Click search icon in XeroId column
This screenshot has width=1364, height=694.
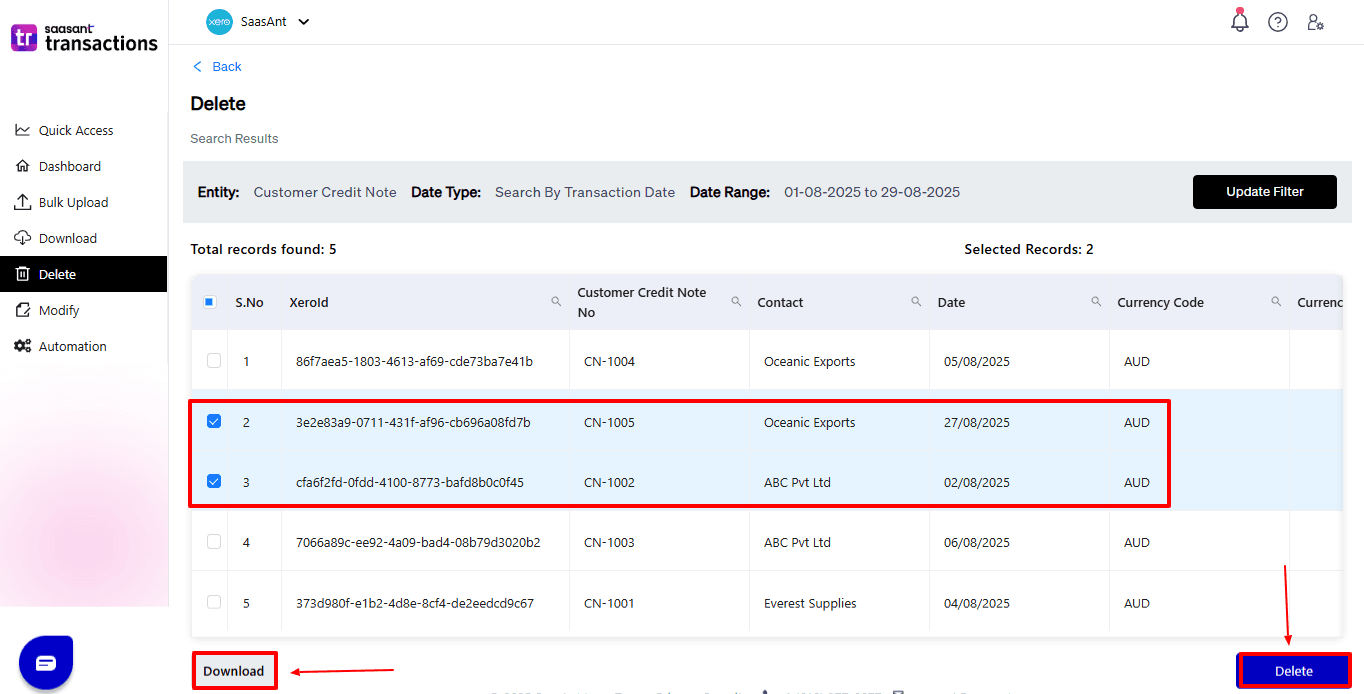click(x=556, y=301)
